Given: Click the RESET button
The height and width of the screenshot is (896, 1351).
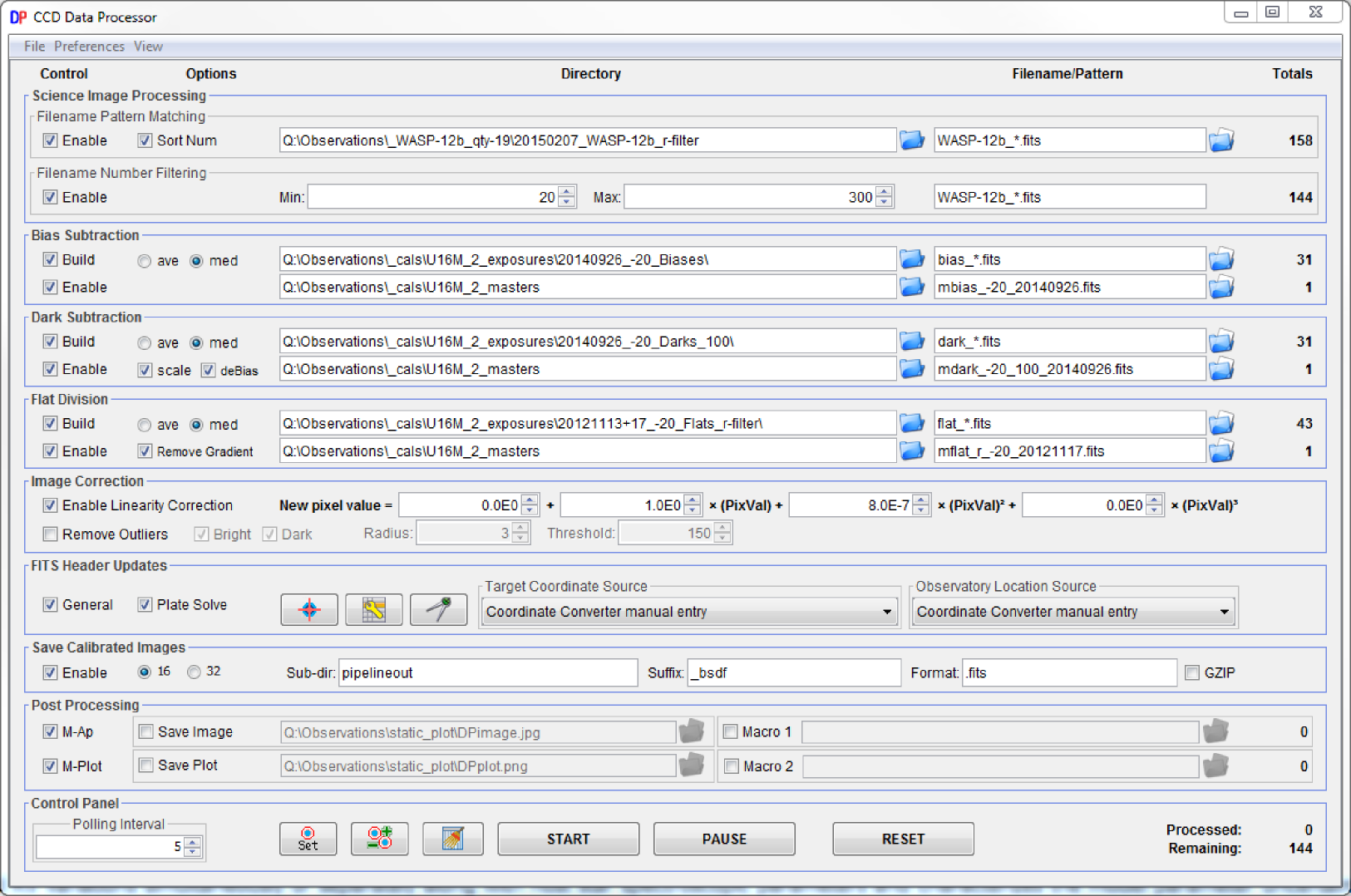Looking at the screenshot, I should click(902, 839).
